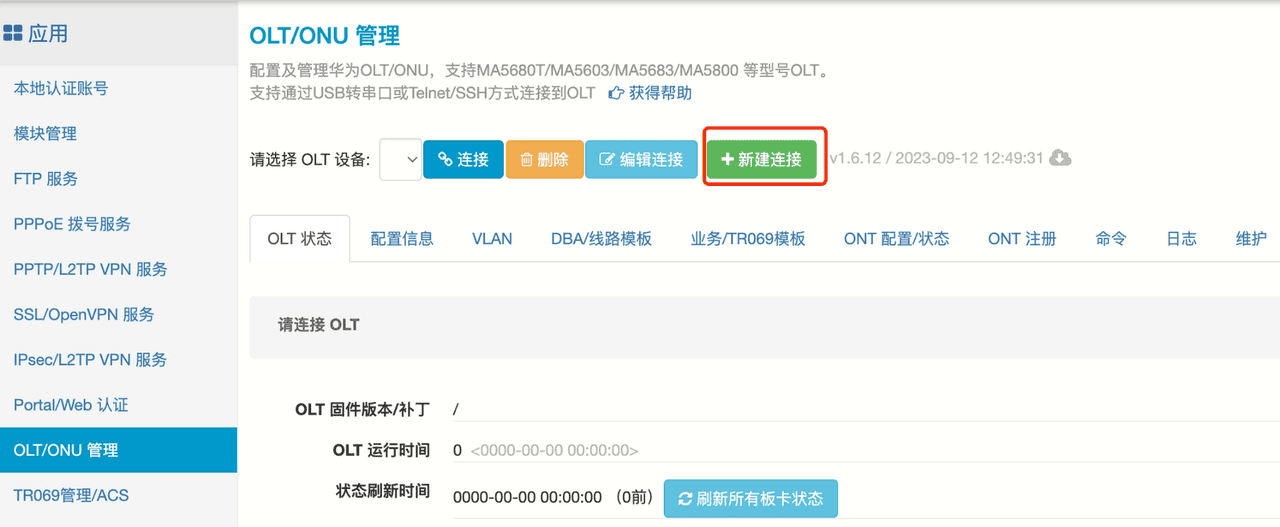Click the green 新建连接 new connection button
Image resolution: width=1280 pixels, height=527 pixels.
click(762, 160)
